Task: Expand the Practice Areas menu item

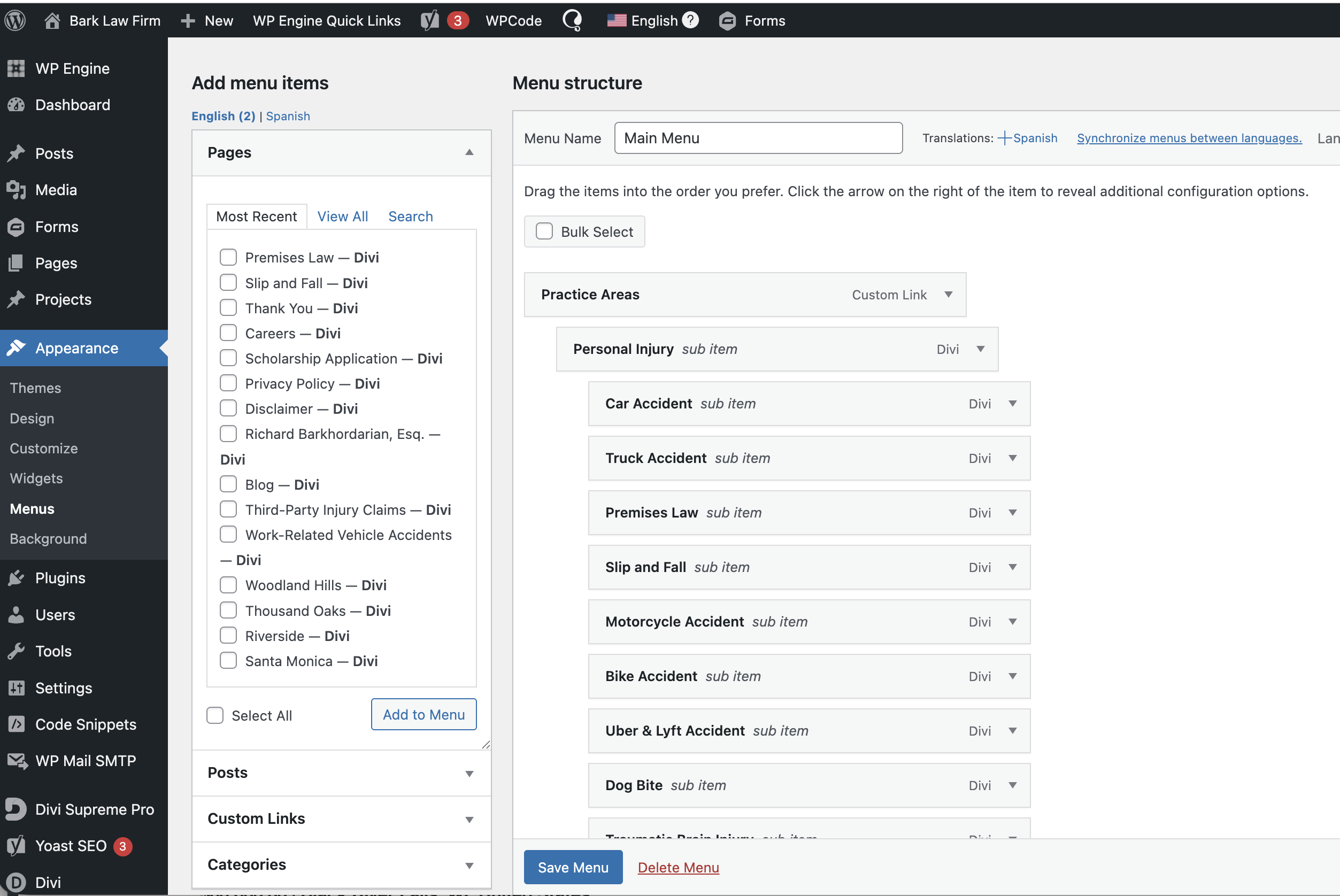Action: pyautogui.click(x=948, y=295)
